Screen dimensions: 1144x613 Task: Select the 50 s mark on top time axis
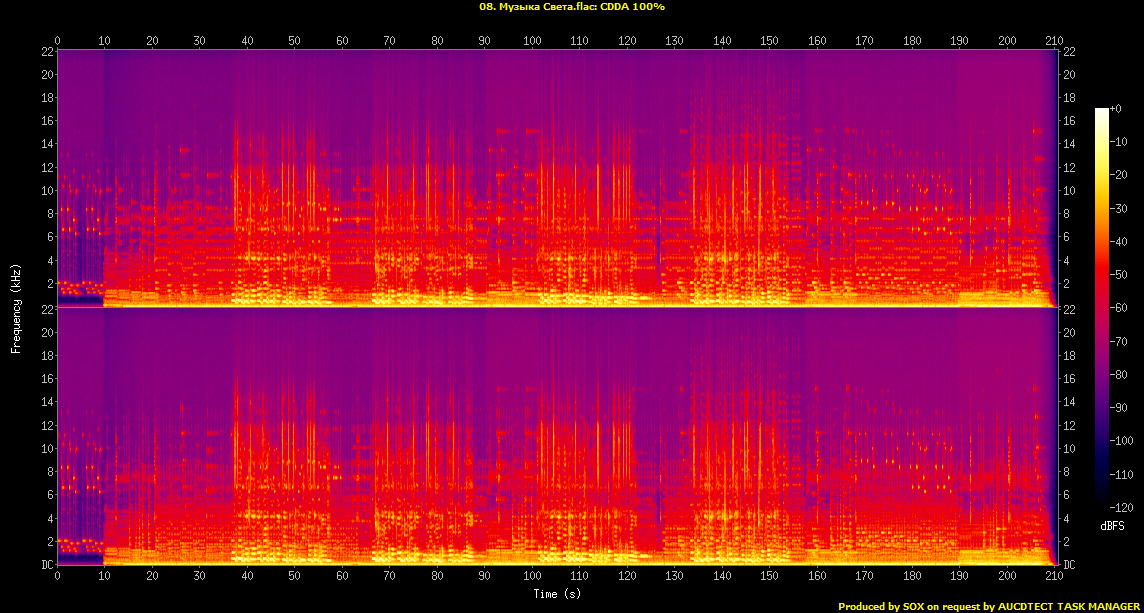click(294, 41)
